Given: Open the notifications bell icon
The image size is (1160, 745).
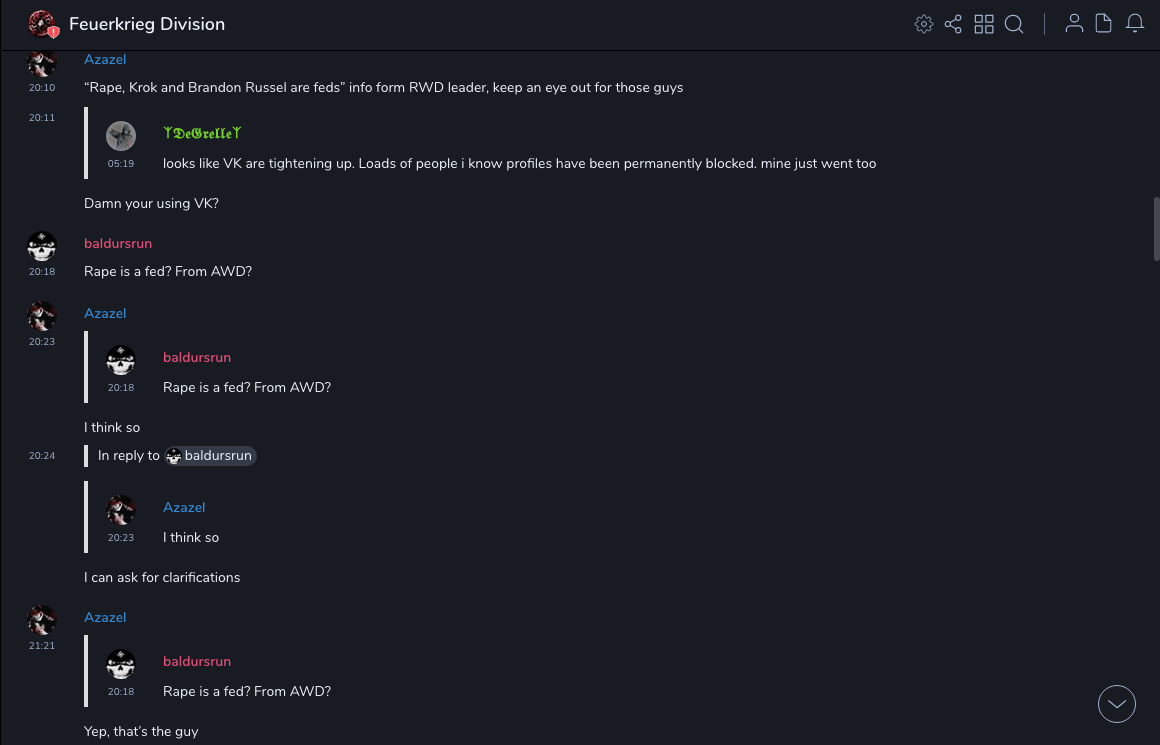Looking at the screenshot, I should pos(1135,24).
